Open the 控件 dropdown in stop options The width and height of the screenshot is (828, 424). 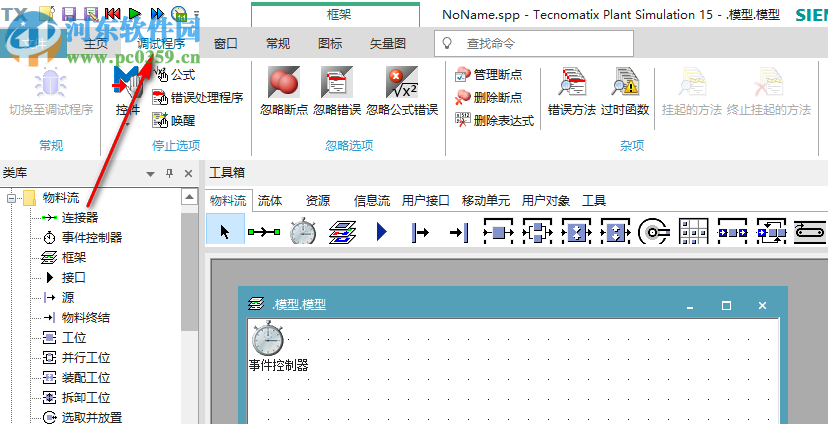(128, 125)
